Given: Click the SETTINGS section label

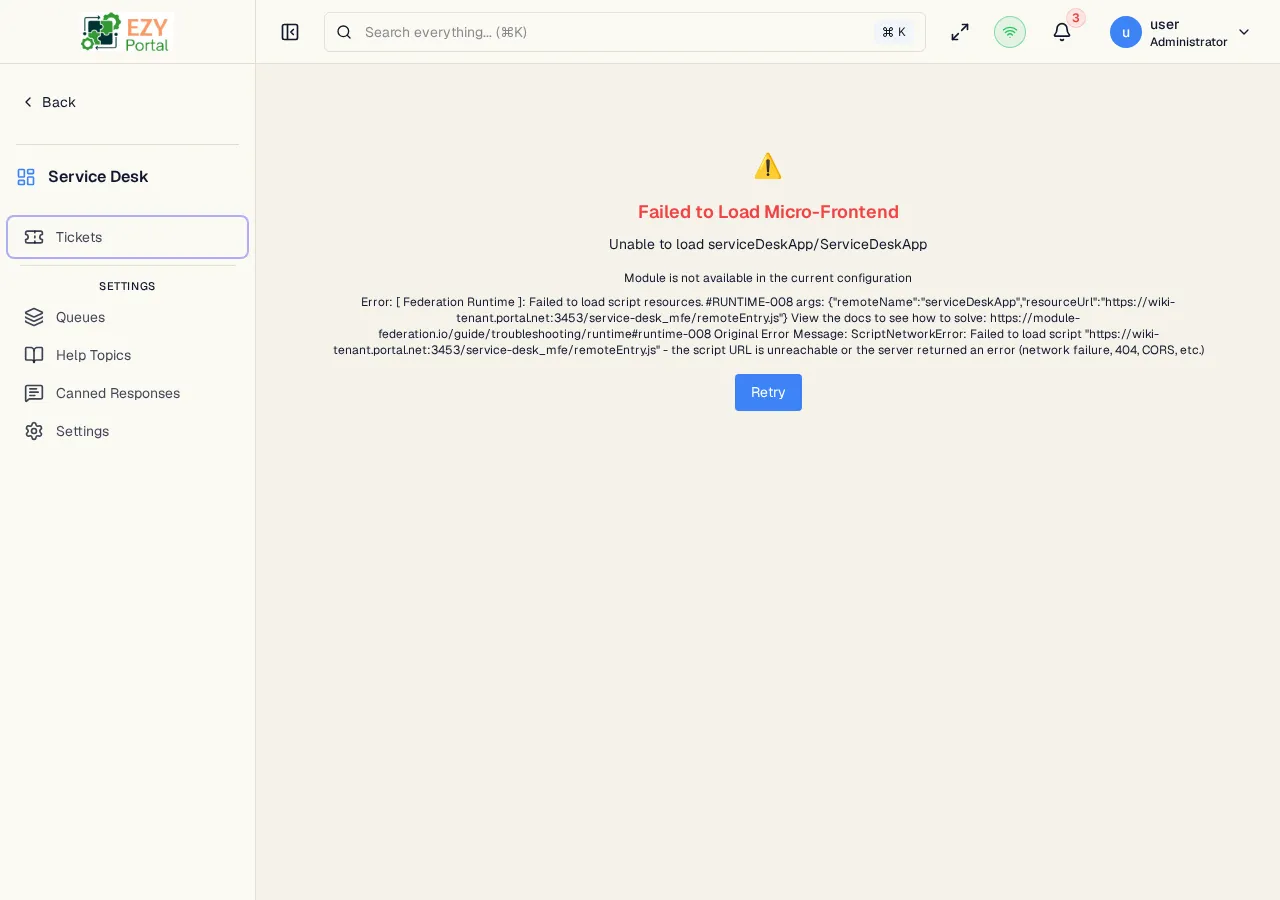Looking at the screenshot, I should click(x=127, y=286).
